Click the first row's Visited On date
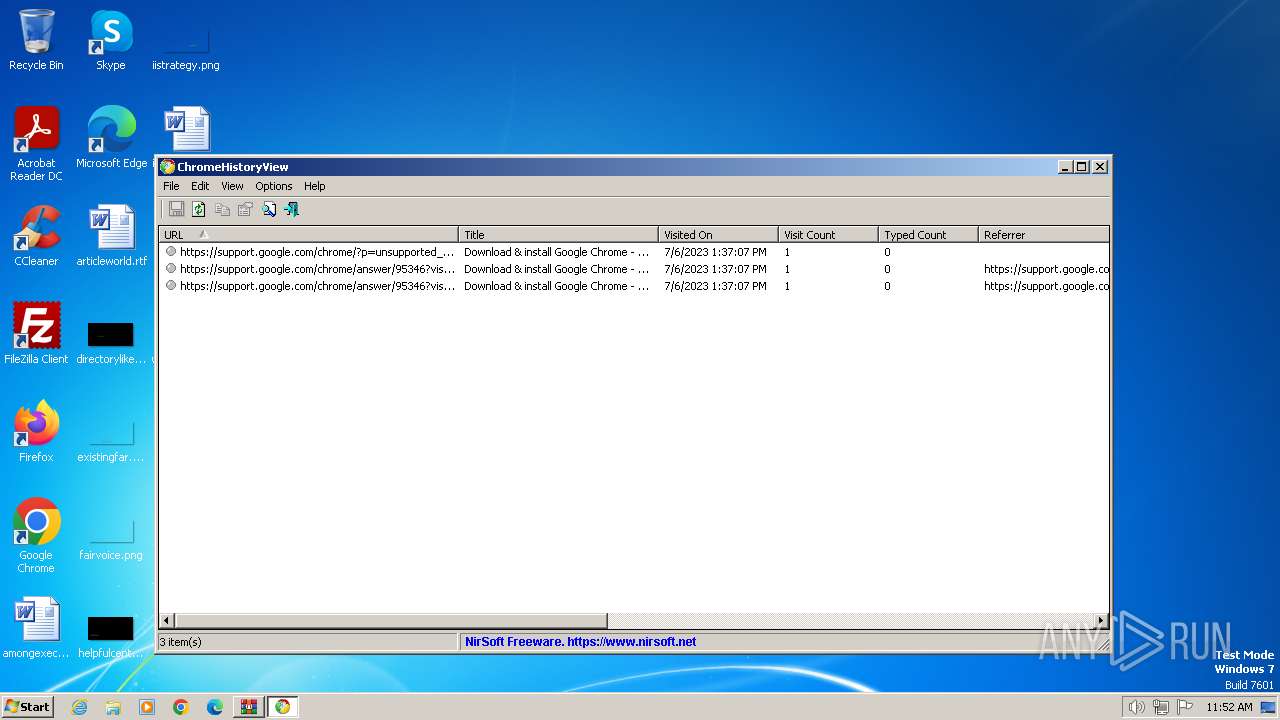This screenshot has width=1280, height=720. pyautogui.click(x=715, y=252)
